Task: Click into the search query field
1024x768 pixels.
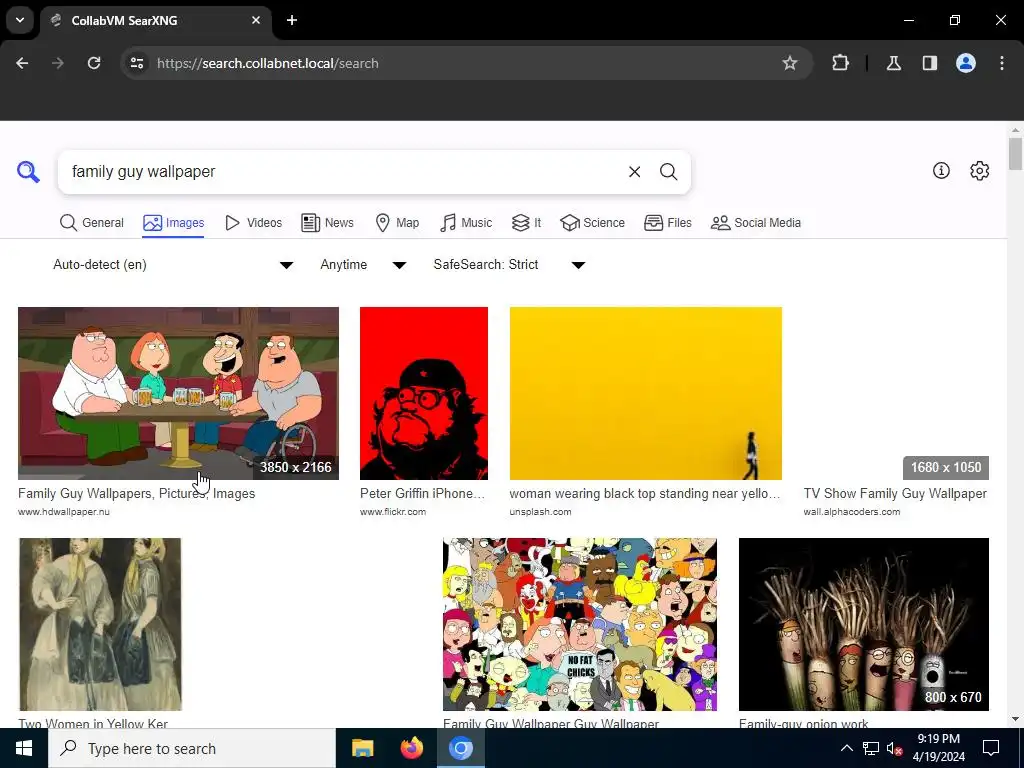Action: (343, 172)
